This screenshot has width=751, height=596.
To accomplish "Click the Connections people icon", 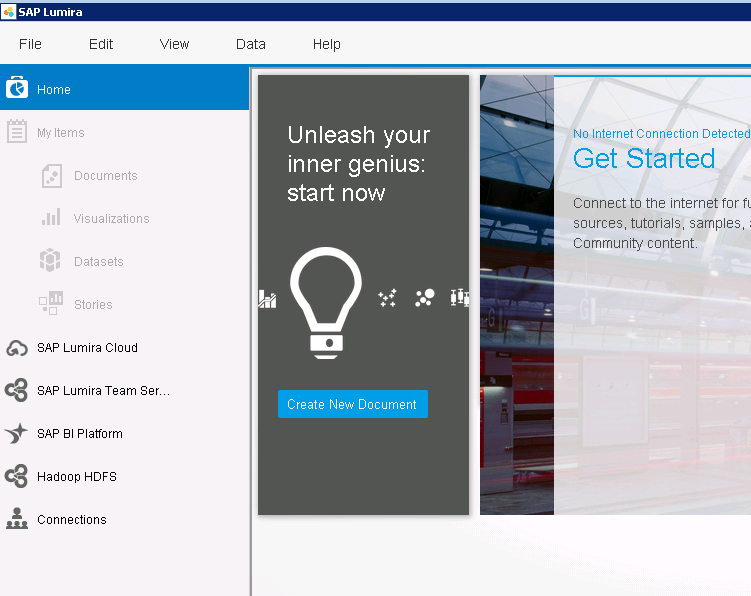I will [x=17, y=518].
